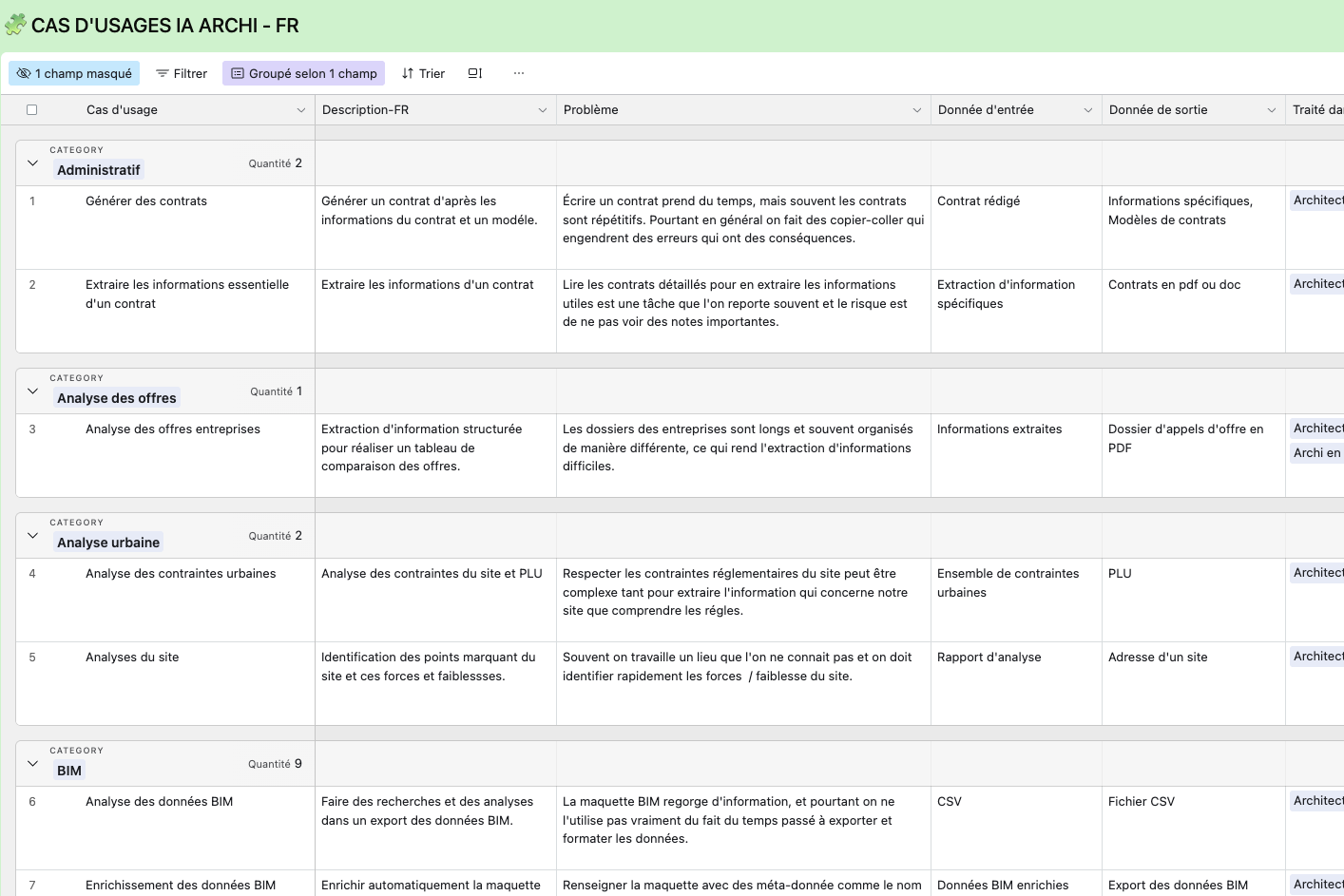This screenshot has height=896, width=1344.
Task: Click the filter lines icon before "Filtrer"
Action: click(x=164, y=73)
